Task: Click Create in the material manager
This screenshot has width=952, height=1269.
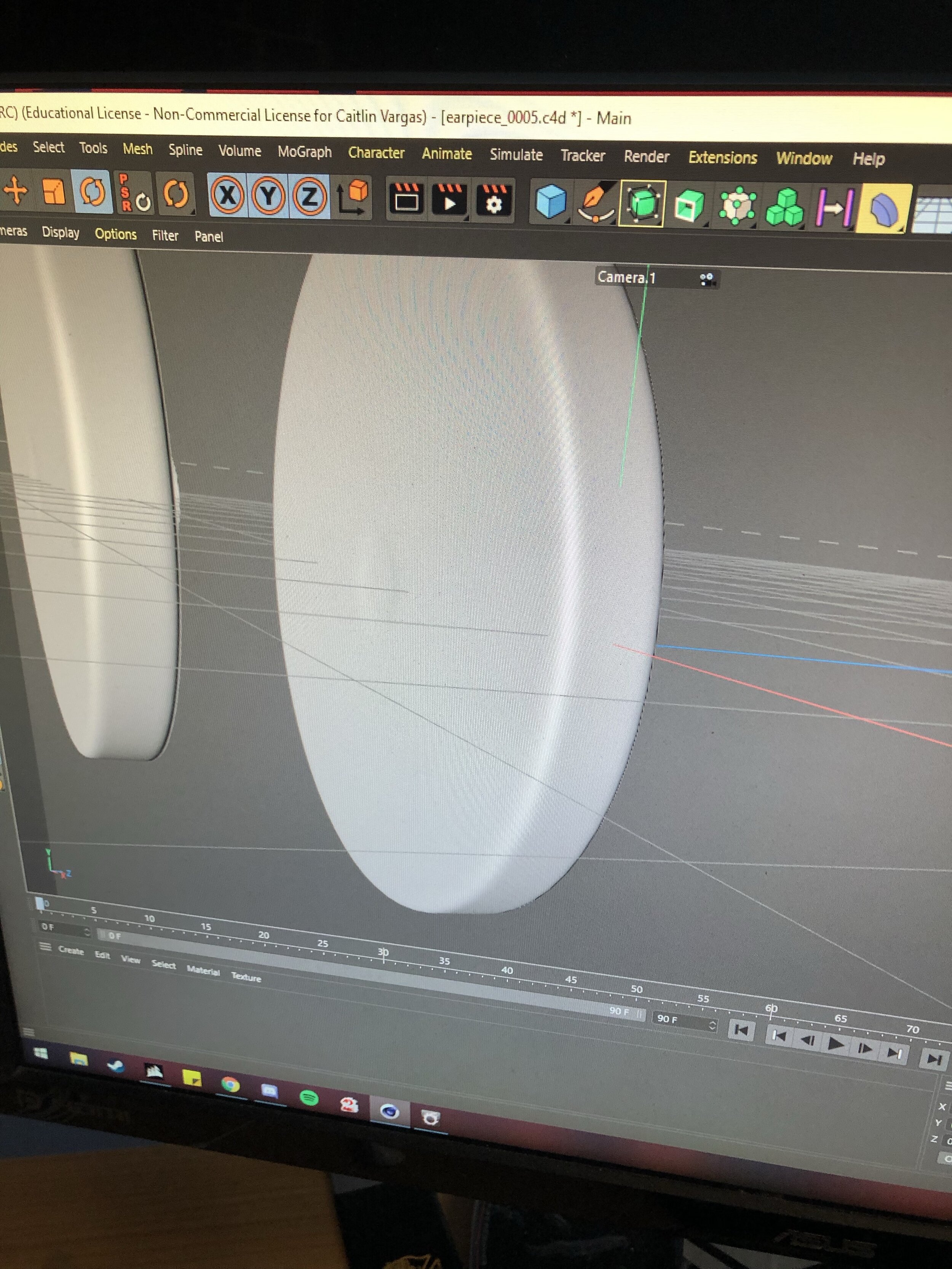Action: point(70,950)
